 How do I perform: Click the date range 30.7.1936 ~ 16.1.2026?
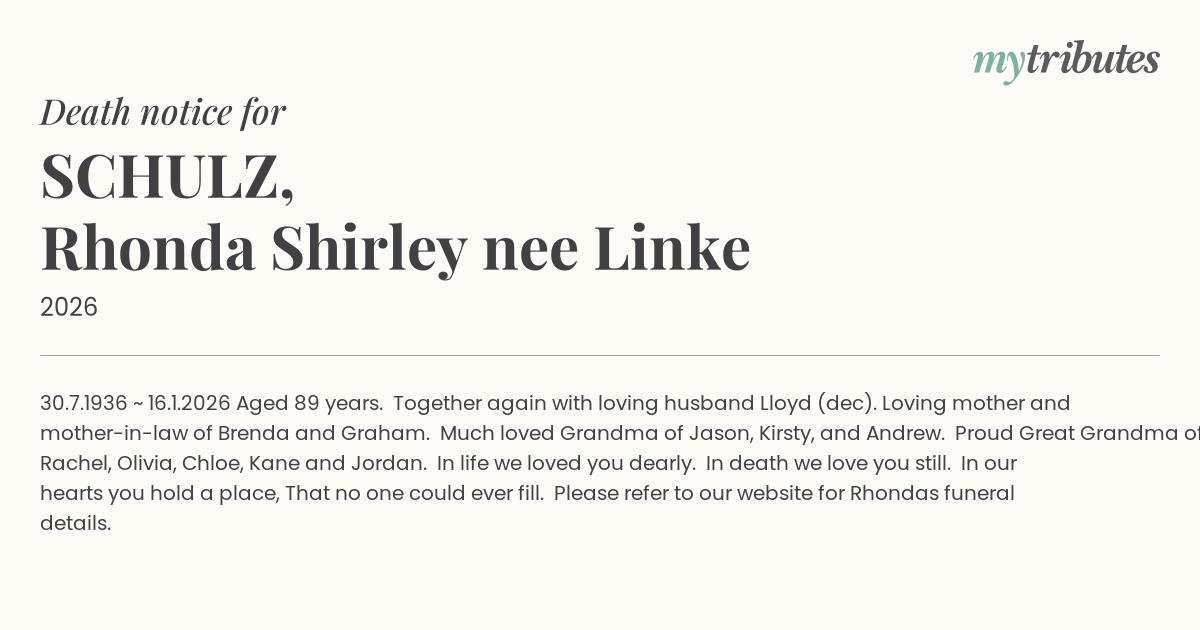pos(135,404)
